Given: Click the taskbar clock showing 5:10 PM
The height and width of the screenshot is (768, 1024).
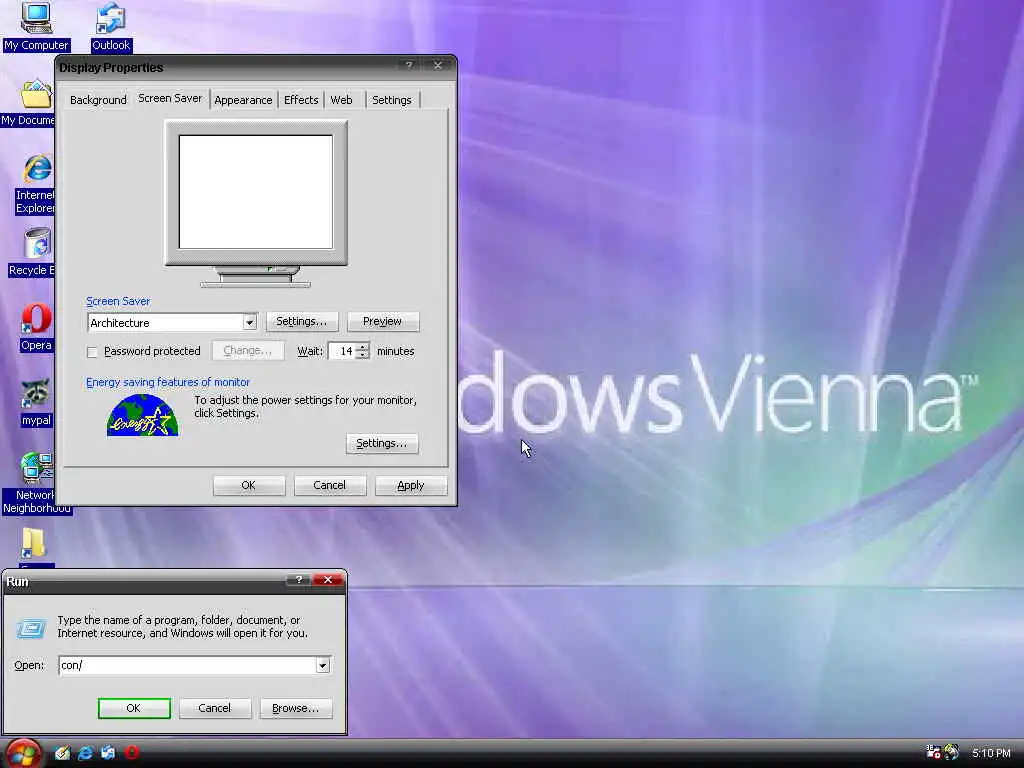Looking at the screenshot, I should coord(991,753).
